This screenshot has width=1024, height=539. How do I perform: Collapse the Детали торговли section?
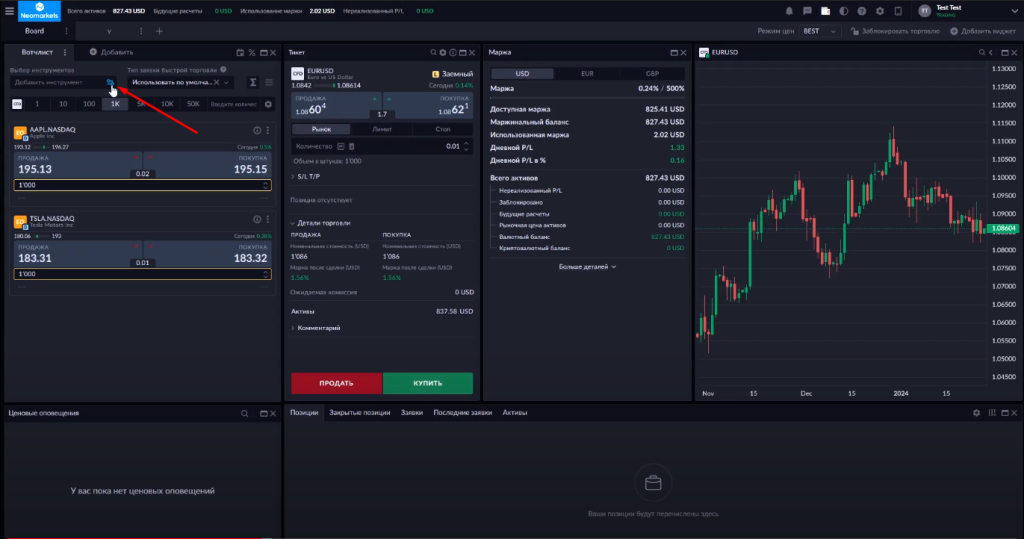point(321,223)
